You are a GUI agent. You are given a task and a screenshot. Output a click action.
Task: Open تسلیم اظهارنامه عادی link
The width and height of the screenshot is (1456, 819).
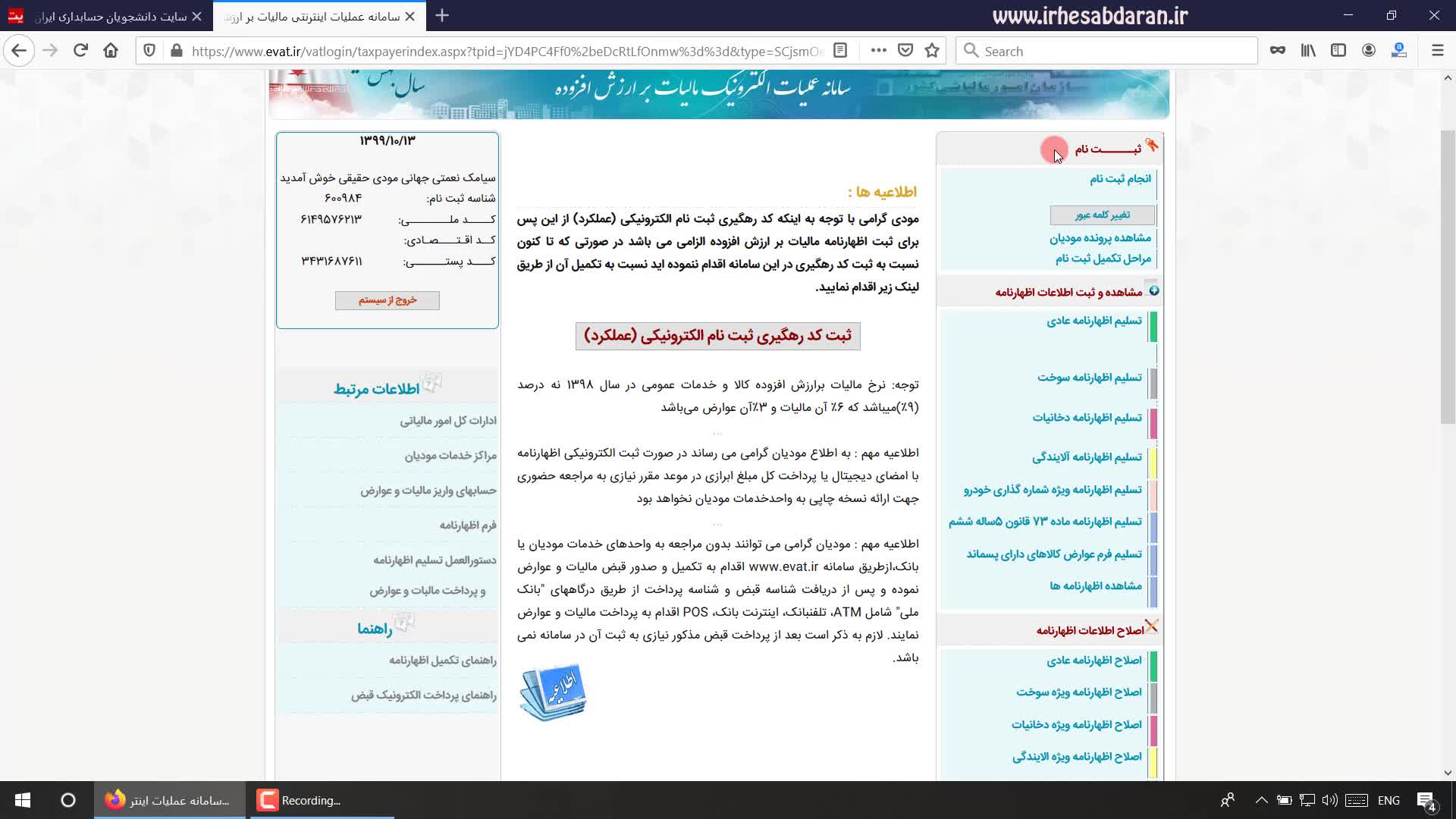click(1094, 321)
